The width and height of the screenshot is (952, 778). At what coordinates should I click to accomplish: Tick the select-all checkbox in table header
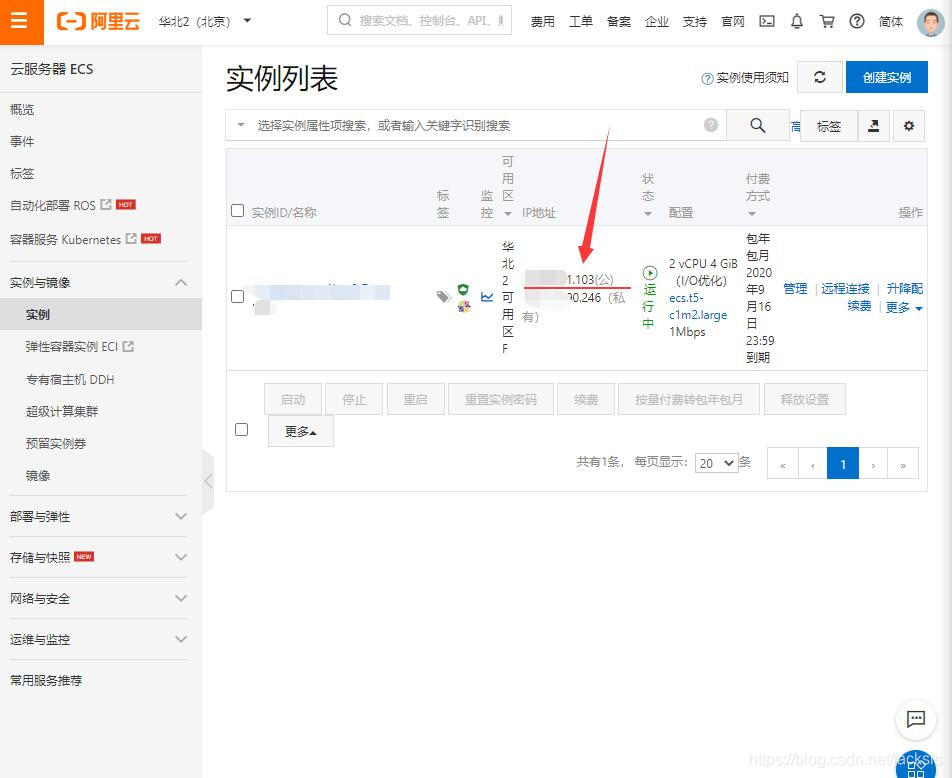237,211
